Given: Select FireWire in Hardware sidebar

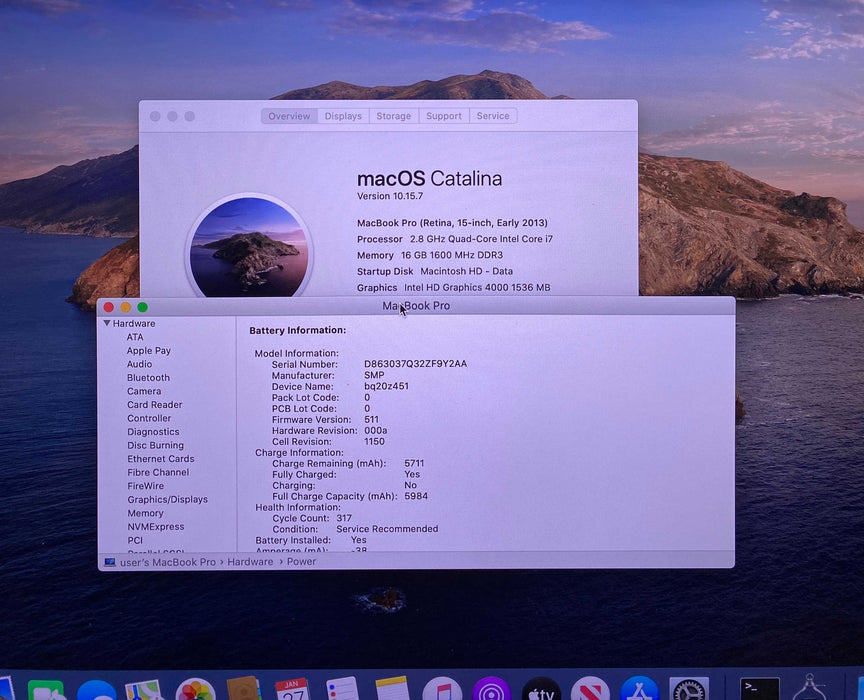Looking at the screenshot, I should click(x=145, y=486).
